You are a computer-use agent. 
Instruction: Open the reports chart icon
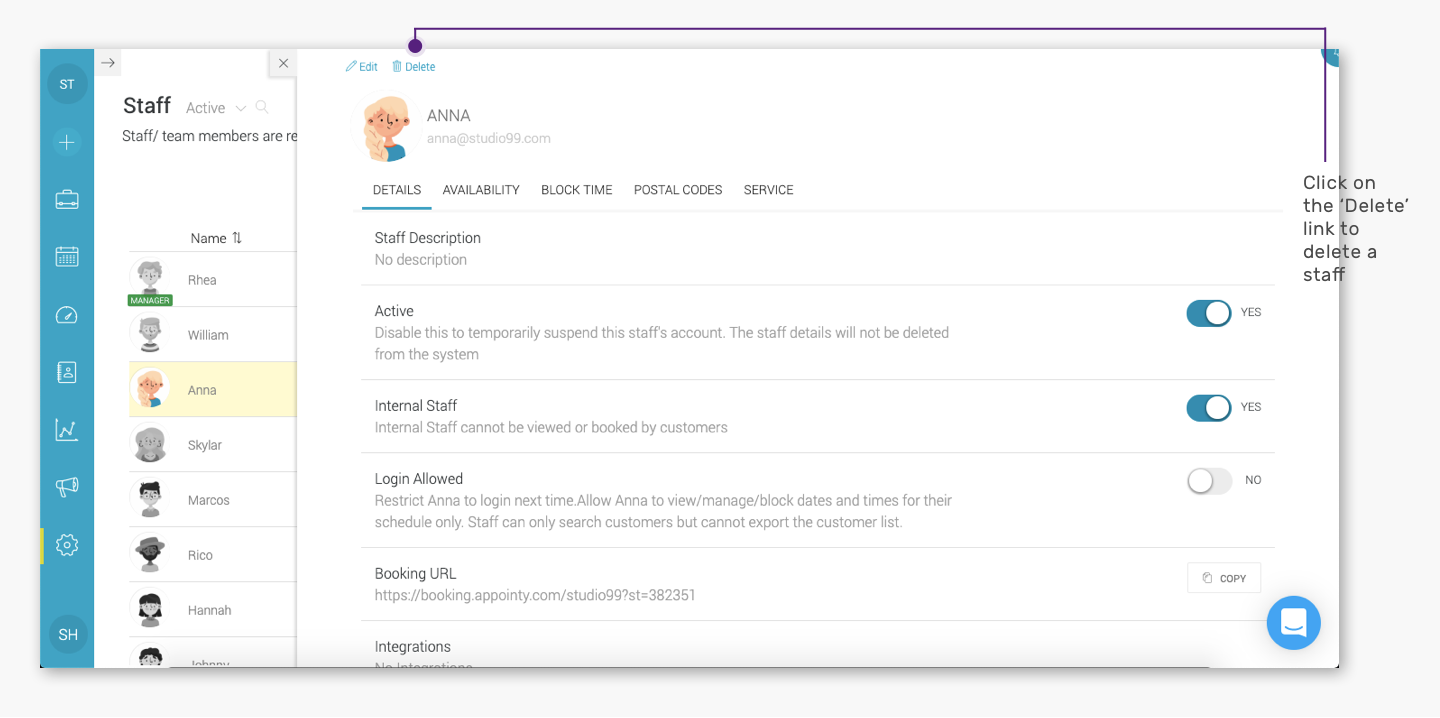67,430
